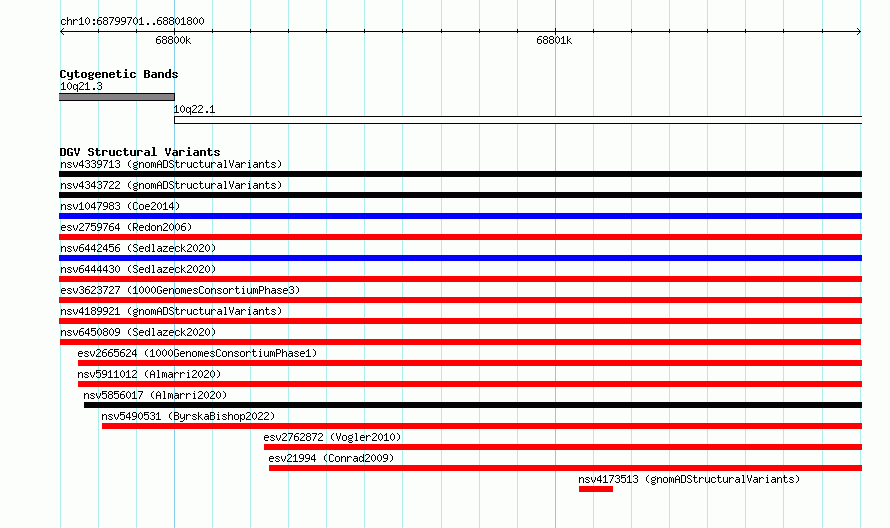Select esv2665624 1000GenomesConsortiumPhase1 label
Screen dimensions: 890x528
pyautogui.click(x=197, y=353)
